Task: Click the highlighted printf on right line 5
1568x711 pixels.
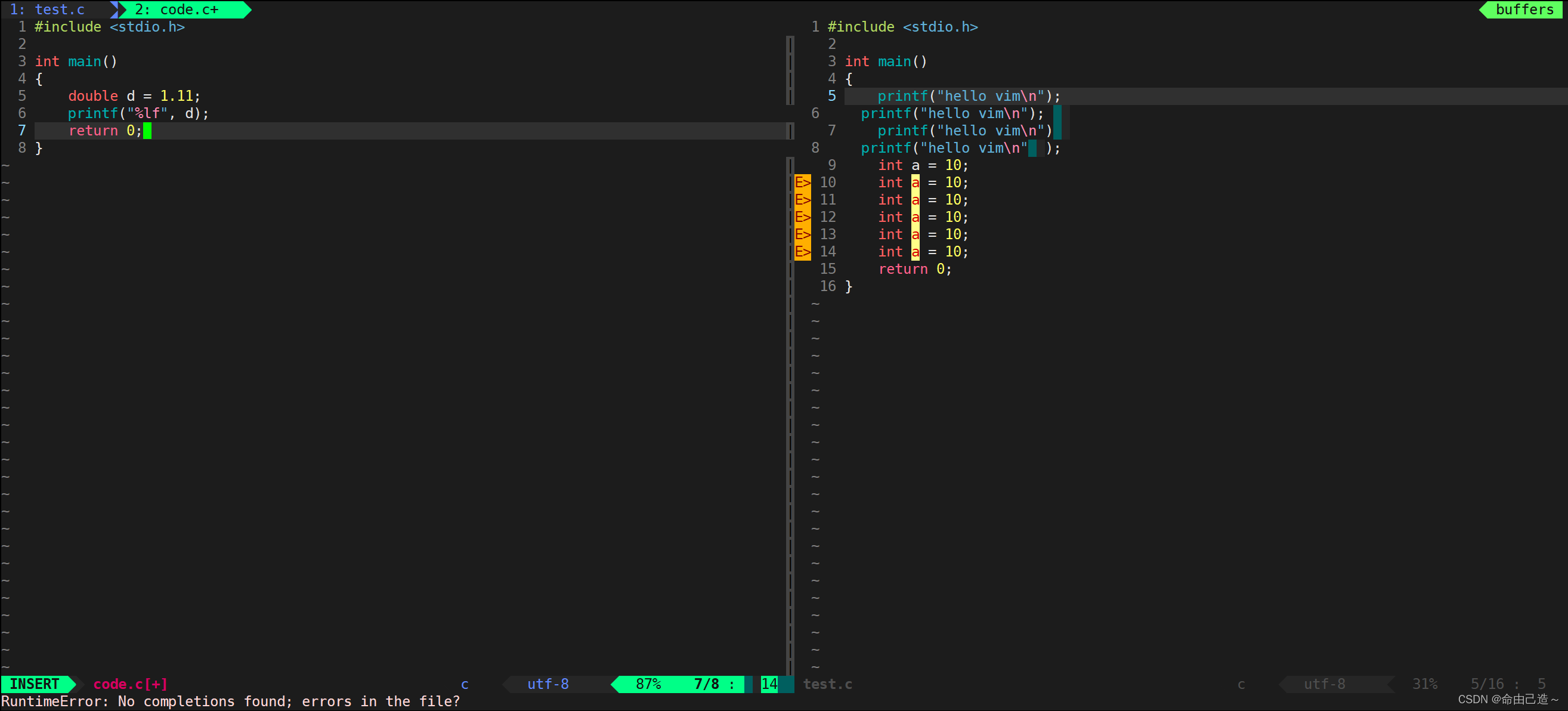Action: click(969, 96)
